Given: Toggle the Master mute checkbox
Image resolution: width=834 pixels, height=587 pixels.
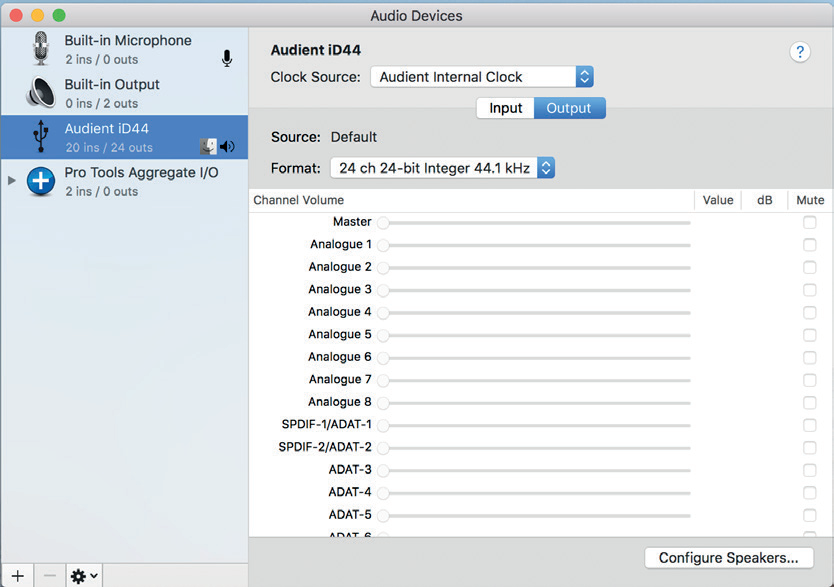Looking at the screenshot, I should coord(810,222).
